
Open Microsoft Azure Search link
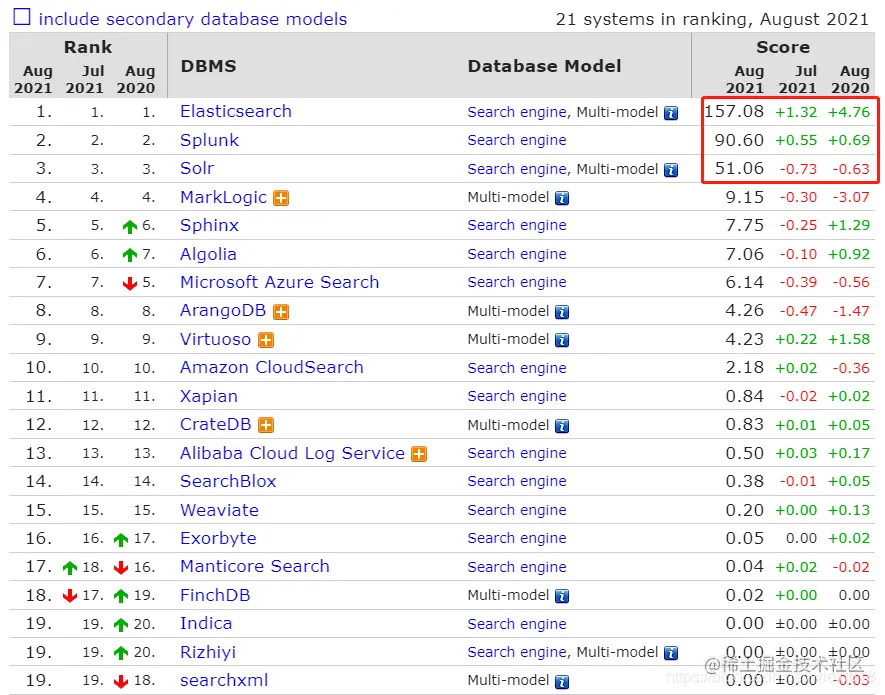(x=279, y=282)
